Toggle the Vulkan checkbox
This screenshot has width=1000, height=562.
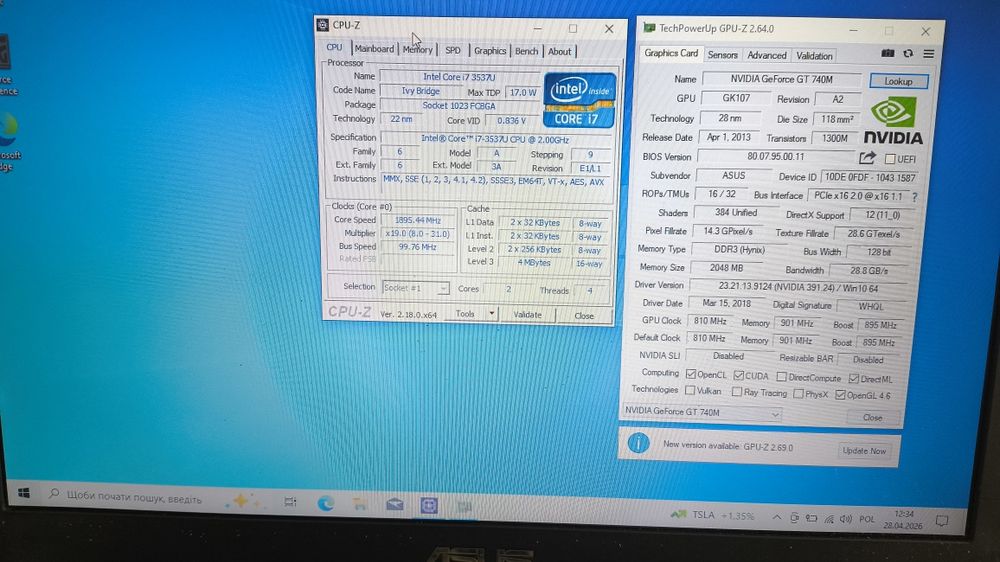pos(690,390)
